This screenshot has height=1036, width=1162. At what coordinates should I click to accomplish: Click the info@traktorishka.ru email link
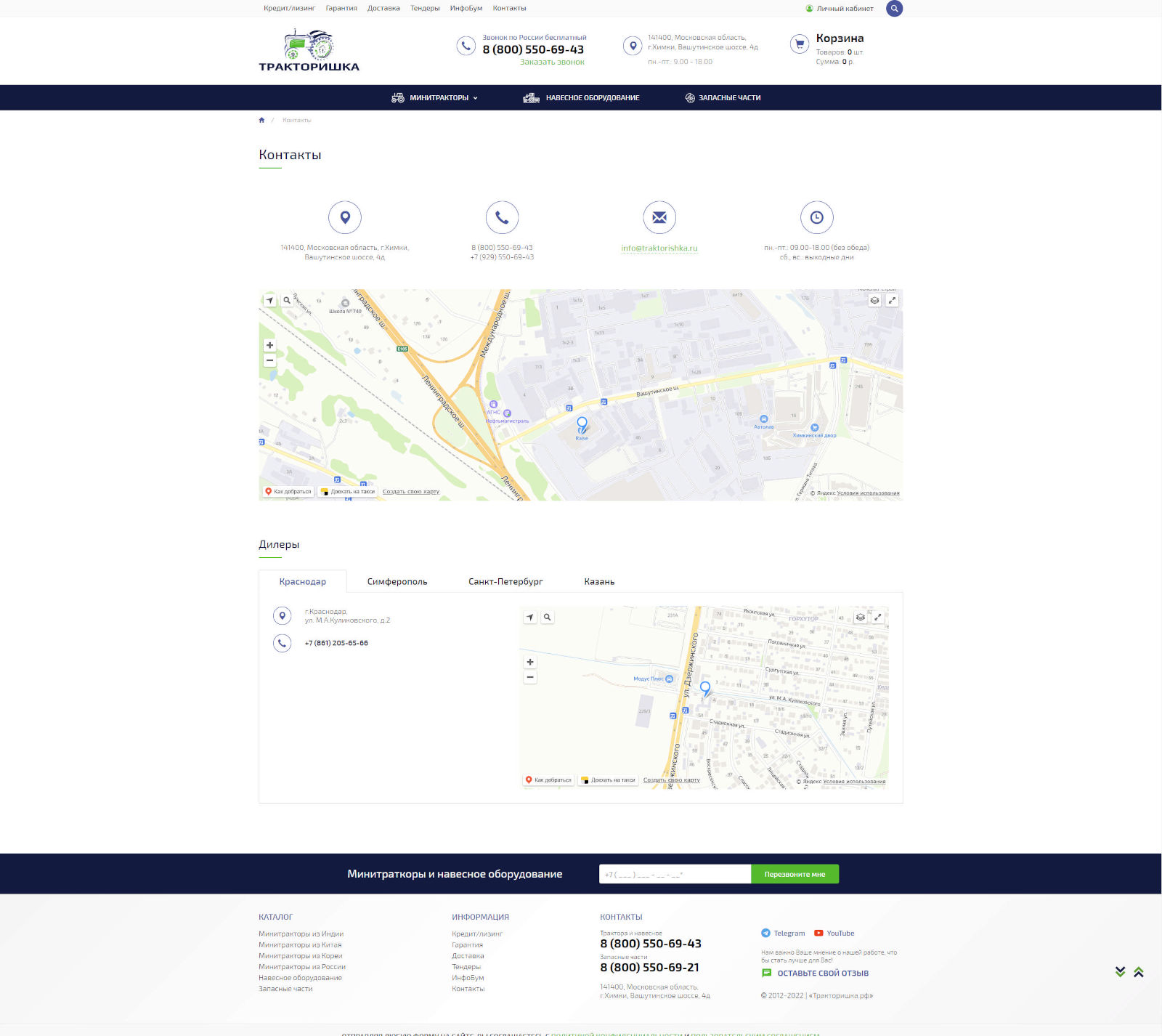click(x=659, y=248)
